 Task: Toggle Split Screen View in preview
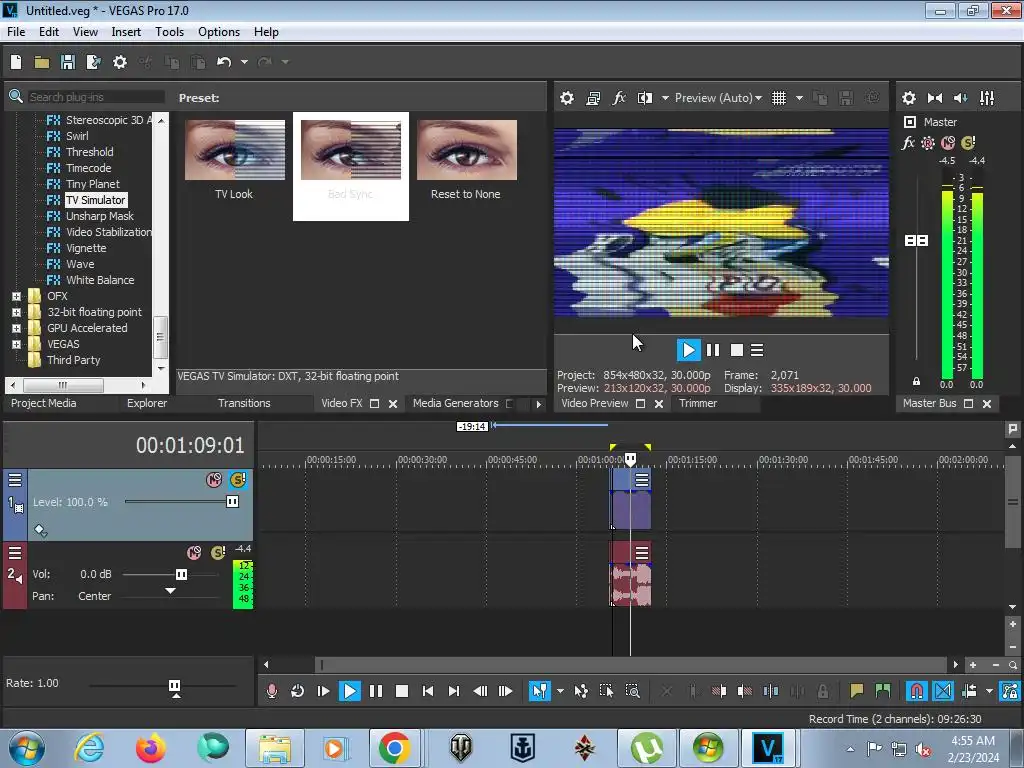[645, 98]
